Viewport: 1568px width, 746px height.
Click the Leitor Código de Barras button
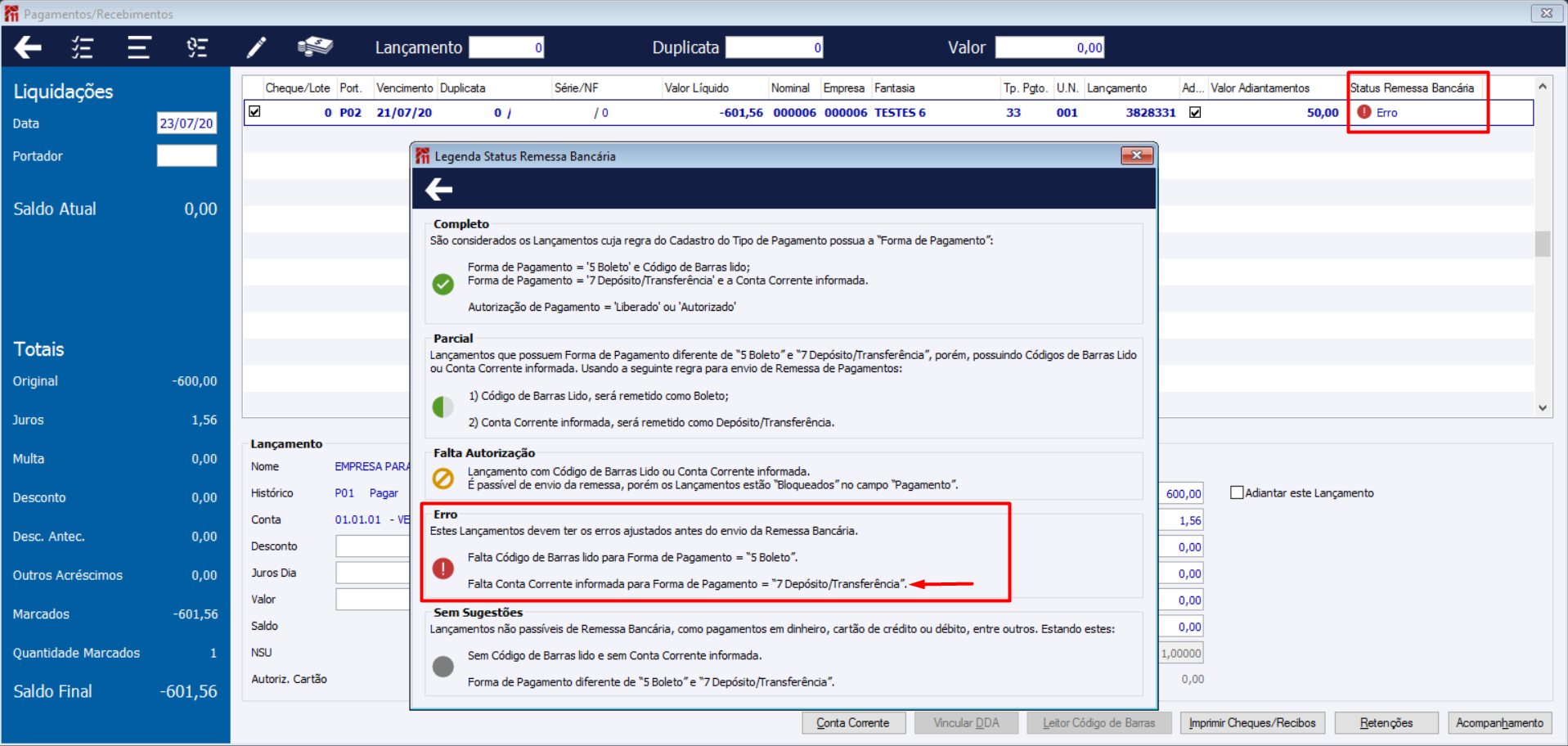[1098, 723]
